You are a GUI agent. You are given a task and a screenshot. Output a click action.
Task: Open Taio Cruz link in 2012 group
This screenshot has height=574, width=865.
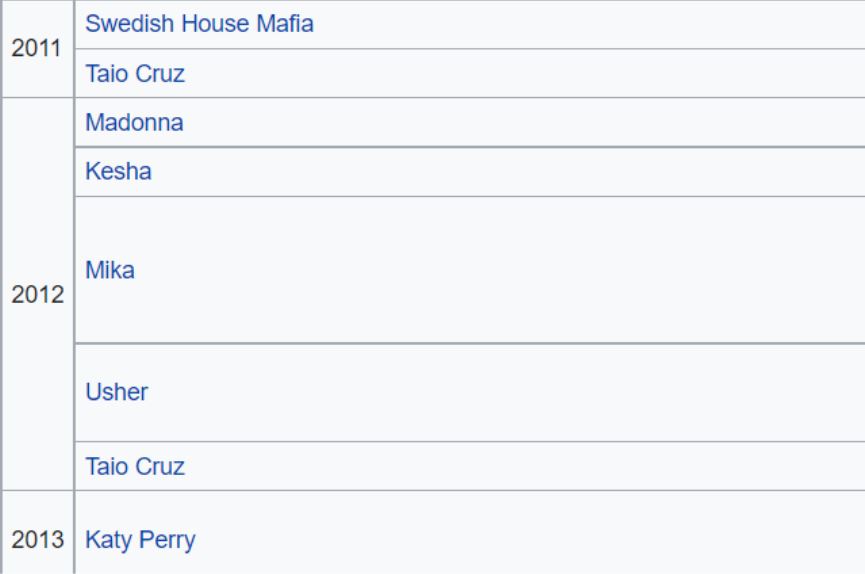point(135,466)
